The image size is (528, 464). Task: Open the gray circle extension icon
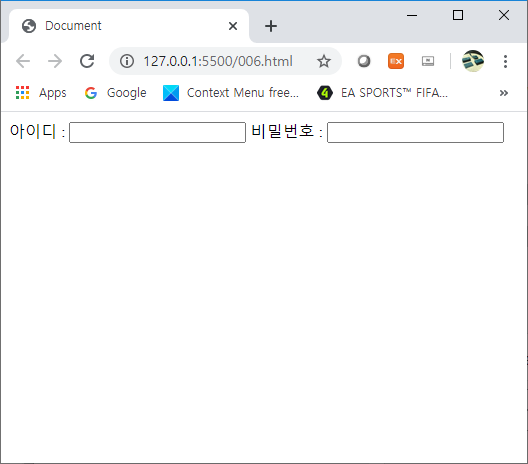pyautogui.click(x=364, y=61)
